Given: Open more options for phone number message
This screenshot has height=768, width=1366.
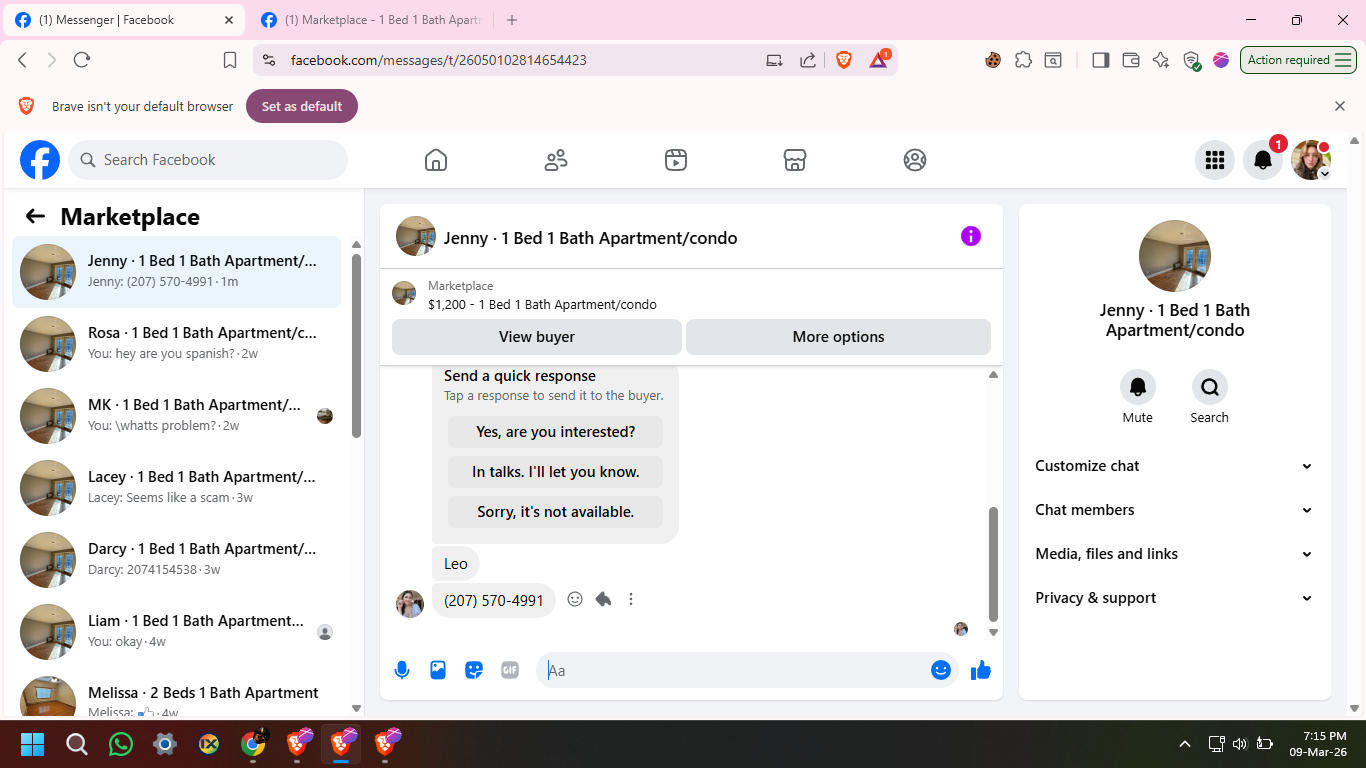Looking at the screenshot, I should (631, 599).
